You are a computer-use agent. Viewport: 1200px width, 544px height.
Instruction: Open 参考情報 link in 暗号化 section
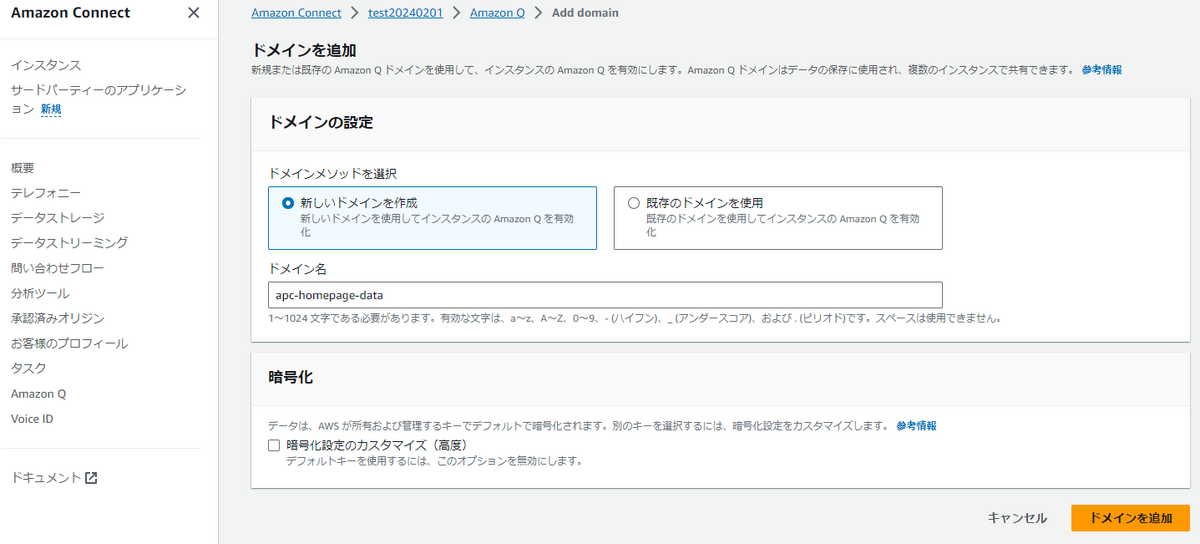(x=916, y=426)
